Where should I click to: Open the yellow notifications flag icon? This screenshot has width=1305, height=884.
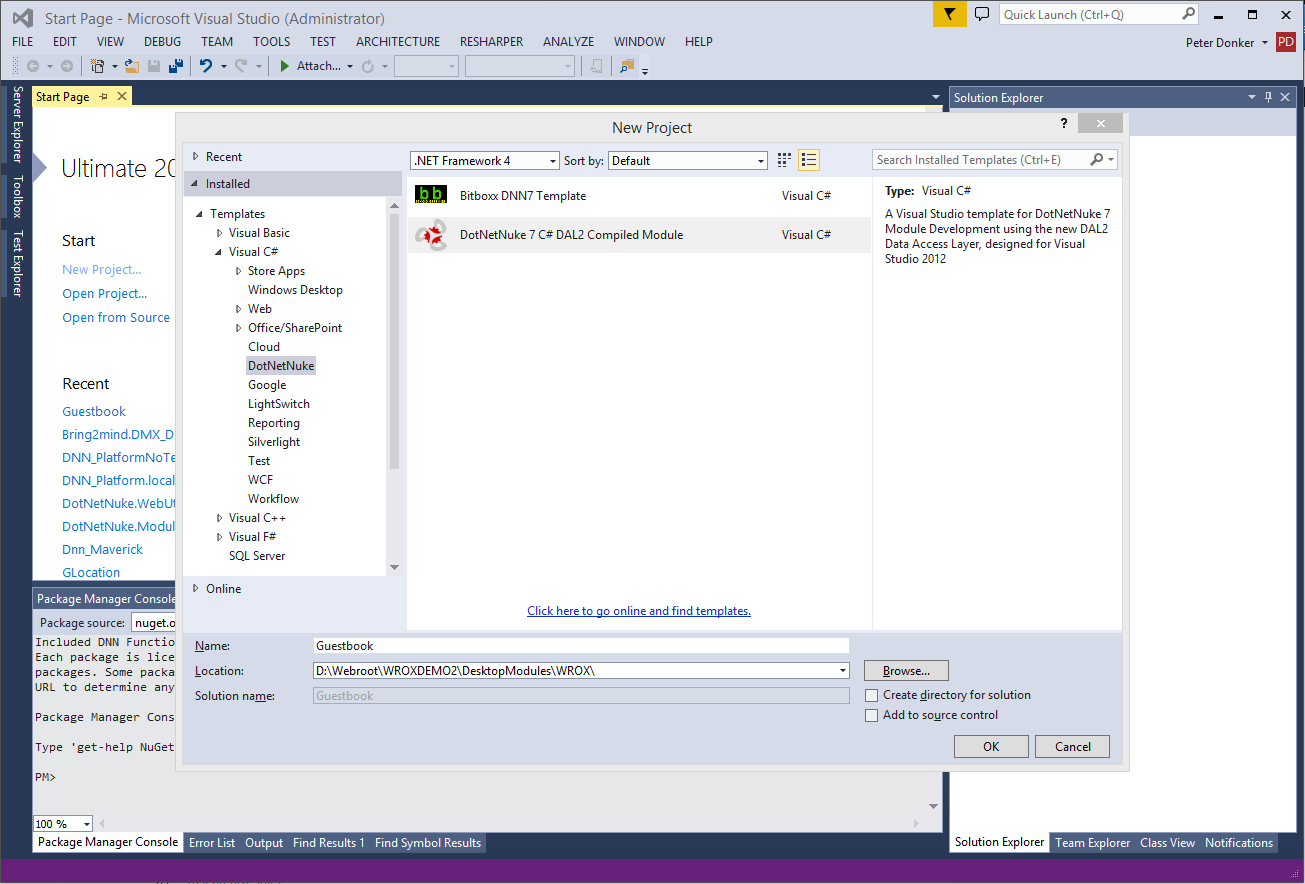click(x=949, y=14)
